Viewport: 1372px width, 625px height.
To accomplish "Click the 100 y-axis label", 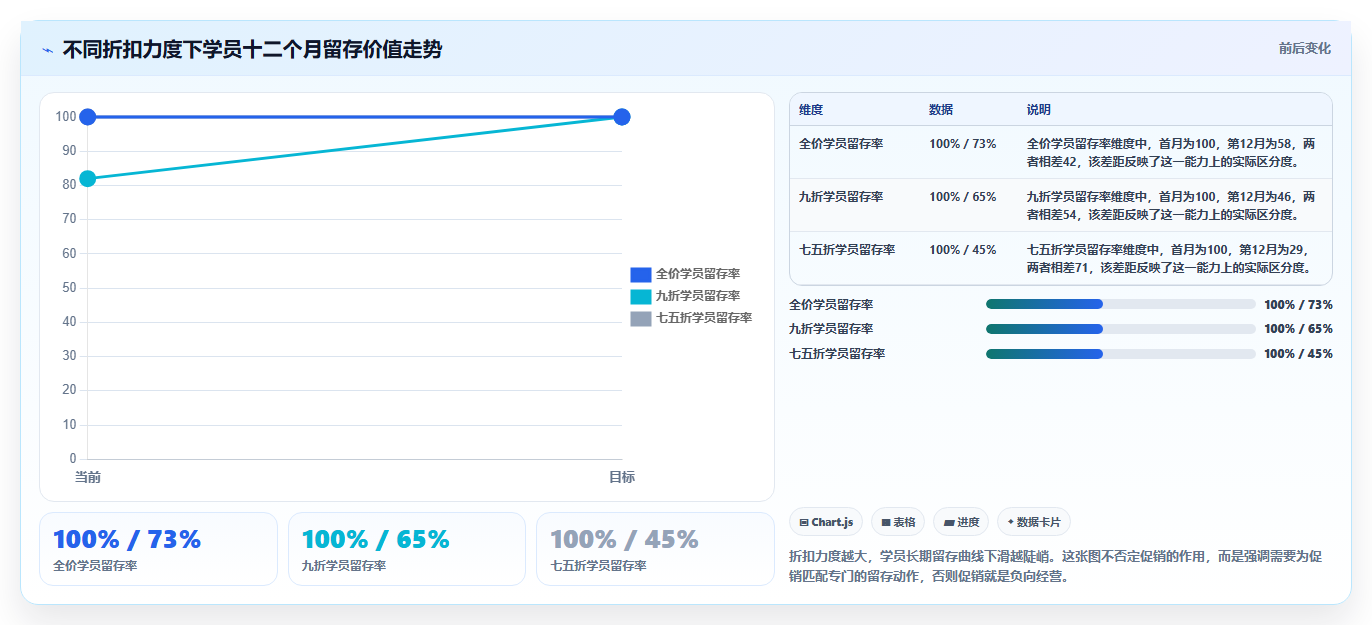I will (x=66, y=116).
